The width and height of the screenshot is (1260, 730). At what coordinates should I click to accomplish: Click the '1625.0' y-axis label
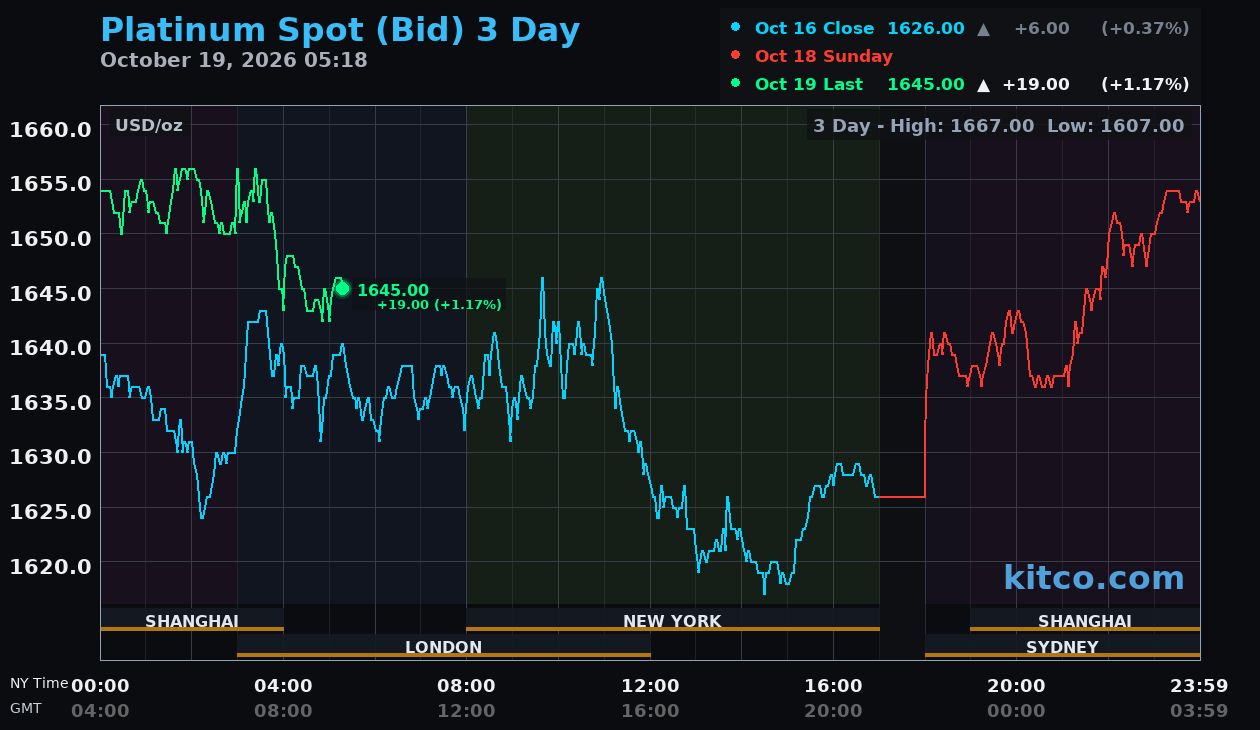[50, 511]
